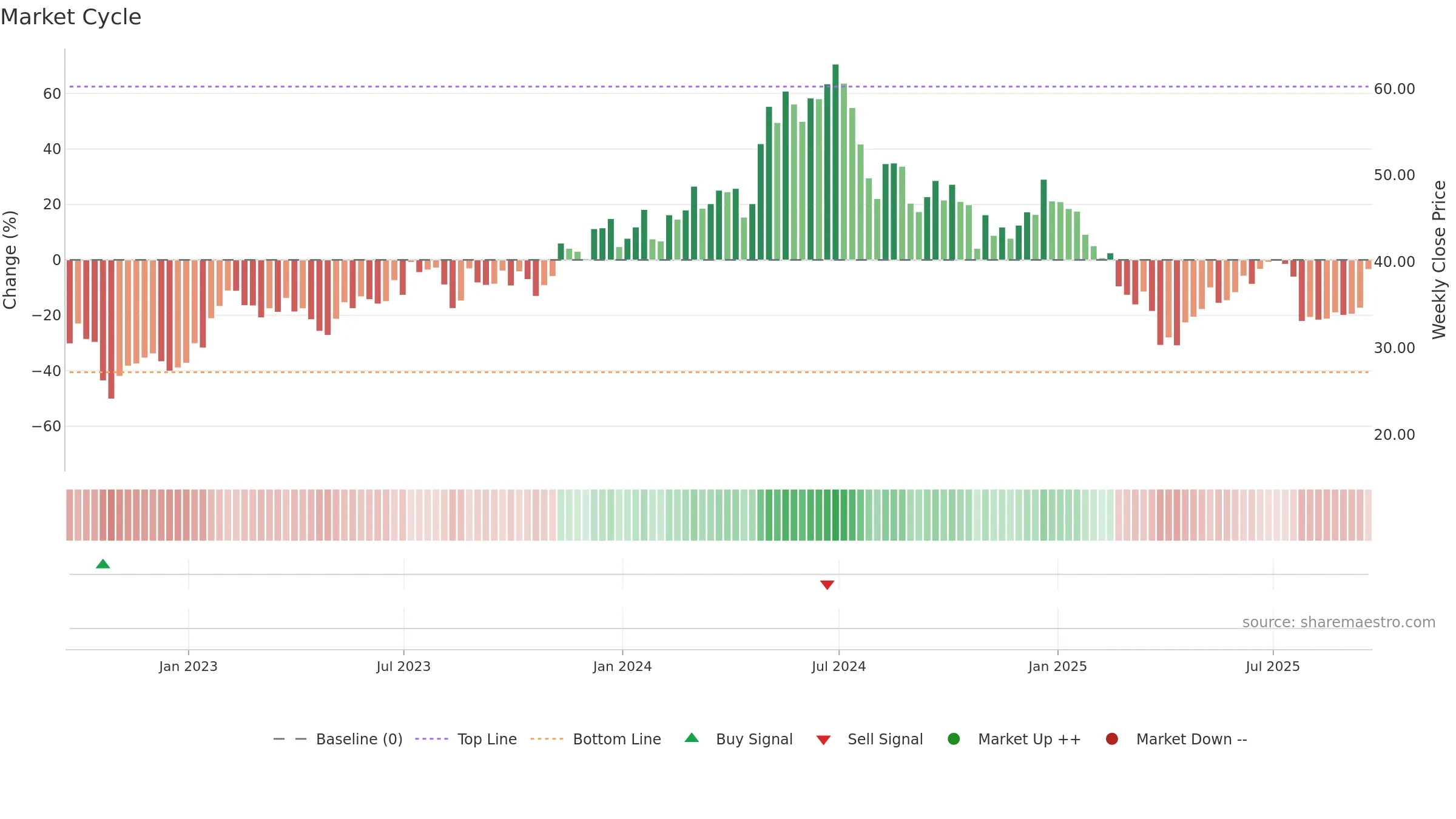This screenshot has height=819, width=1456.
Task: Click the red inverted triangle icon in the legend
Action: (x=823, y=740)
